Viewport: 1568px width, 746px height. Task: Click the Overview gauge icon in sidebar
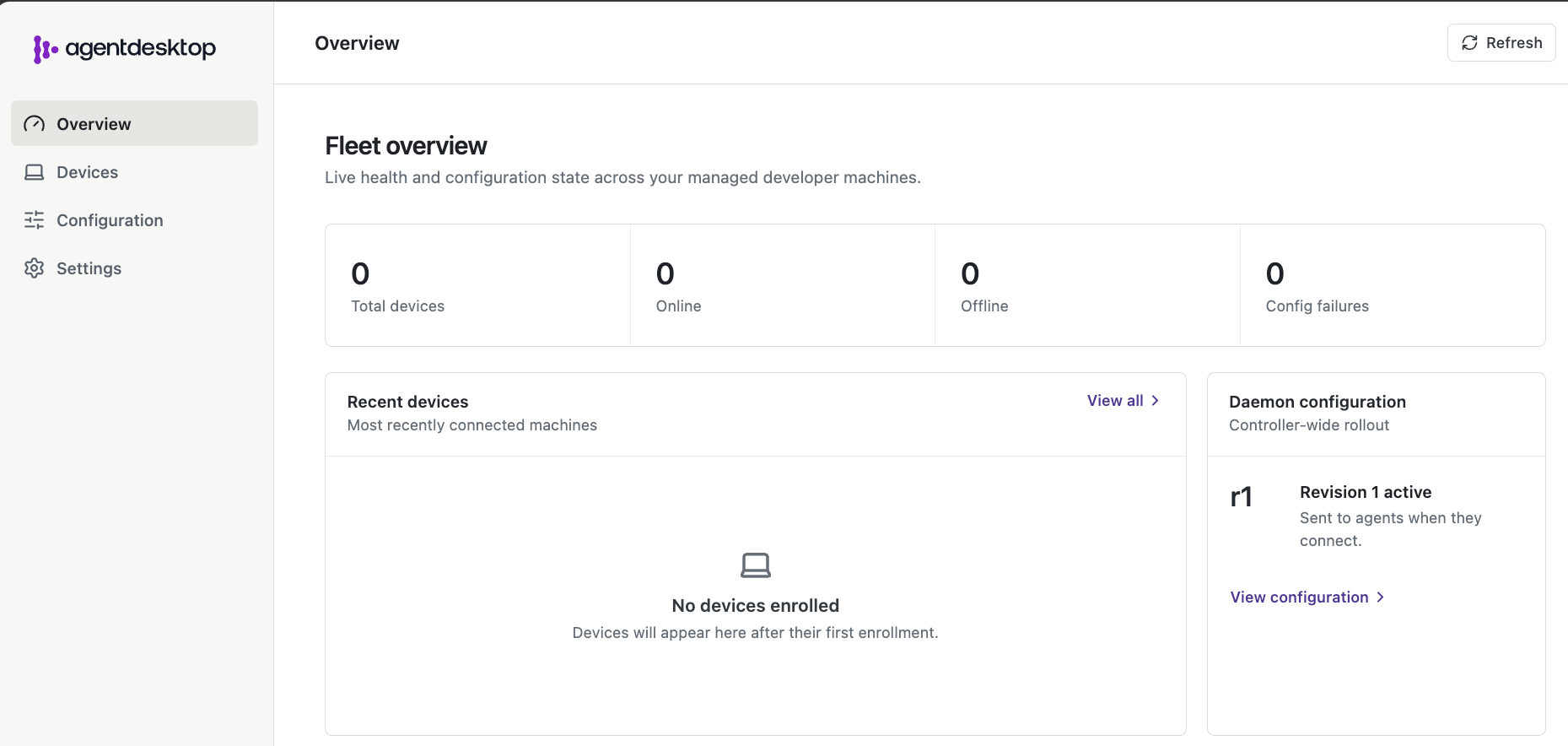coord(35,124)
